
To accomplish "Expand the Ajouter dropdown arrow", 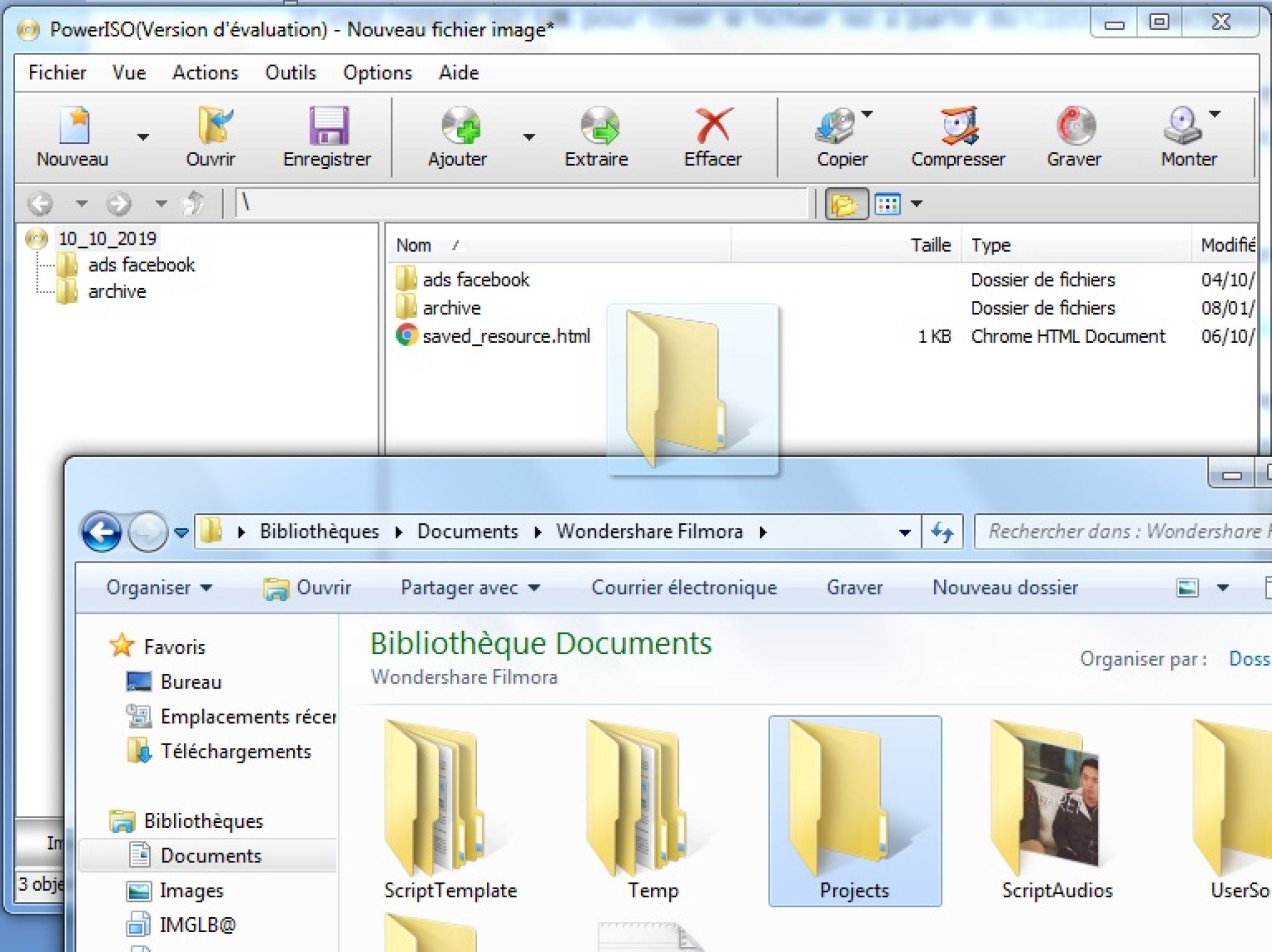I will tap(529, 137).
